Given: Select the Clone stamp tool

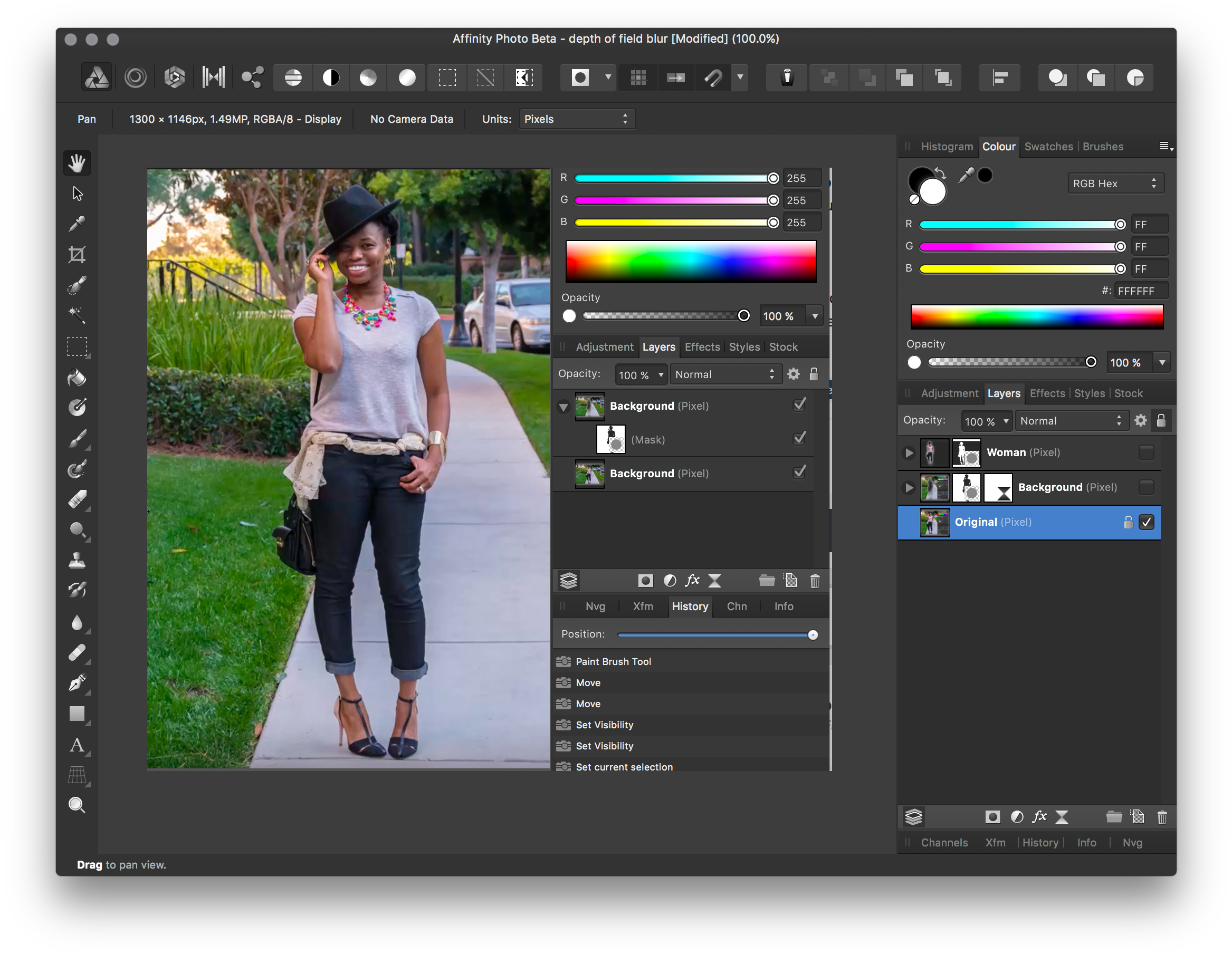Looking at the screenshot, I should (77, 560).
